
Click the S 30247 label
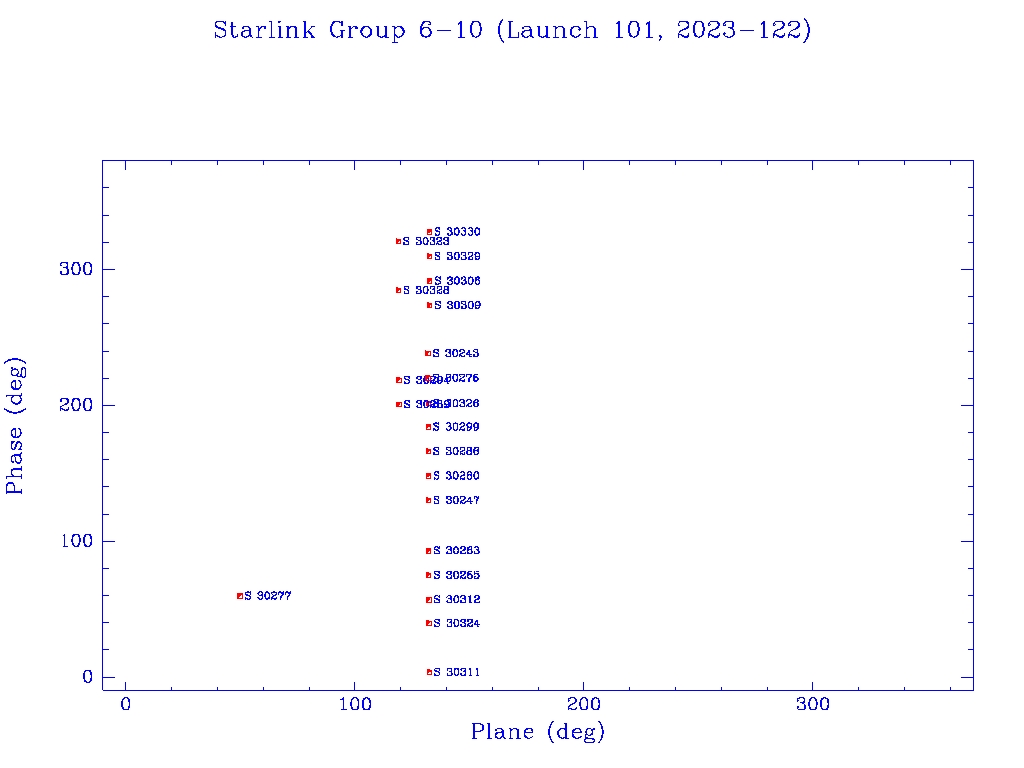click(x=456, y=500)
